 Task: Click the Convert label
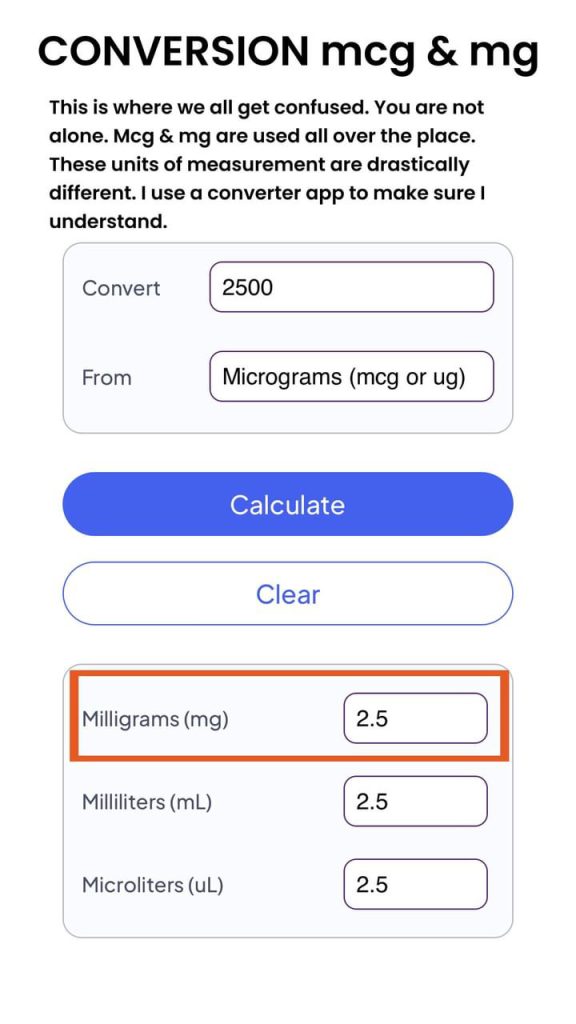[x=121, y=288]
